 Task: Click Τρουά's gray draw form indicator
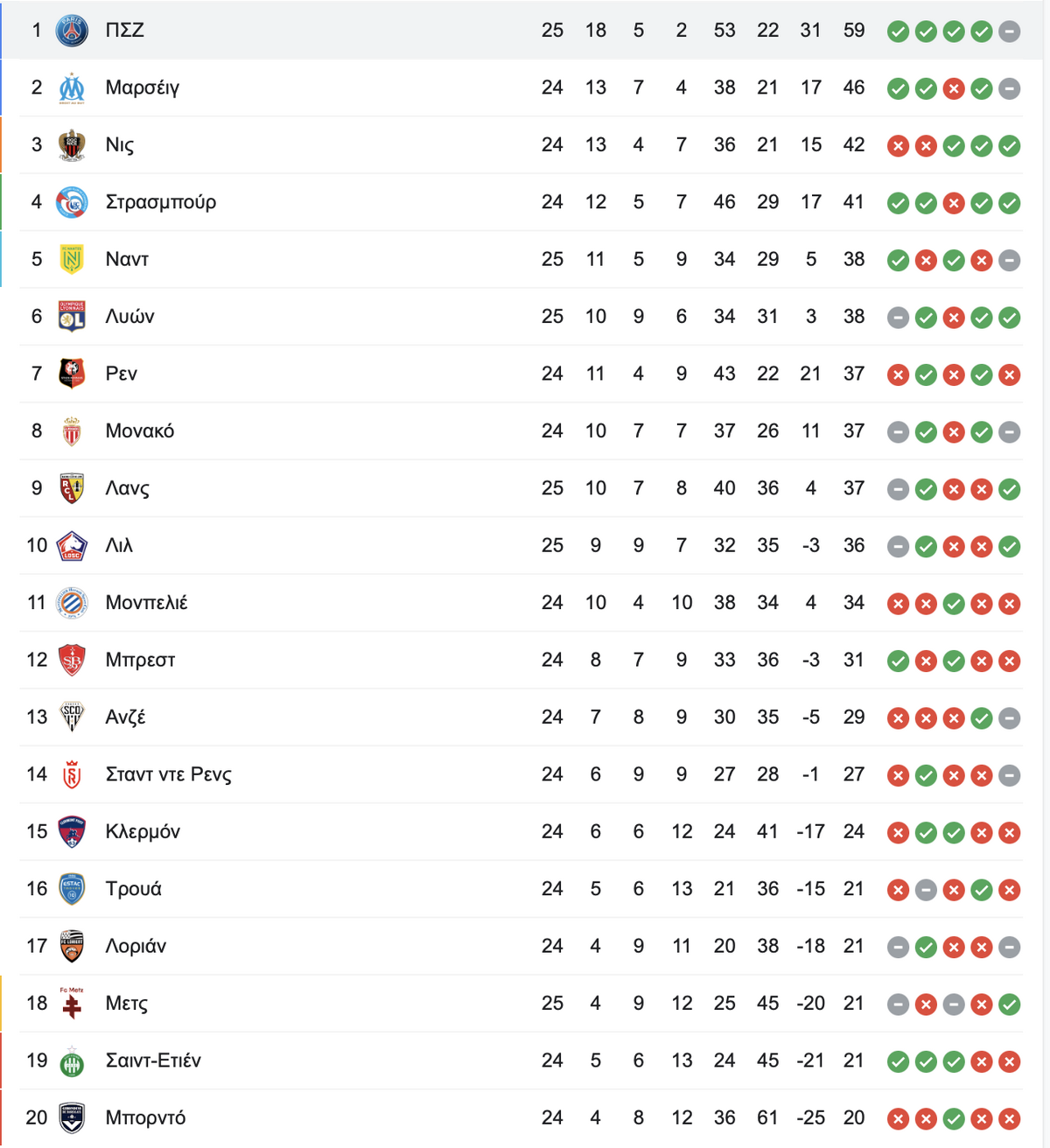point(926,890)
